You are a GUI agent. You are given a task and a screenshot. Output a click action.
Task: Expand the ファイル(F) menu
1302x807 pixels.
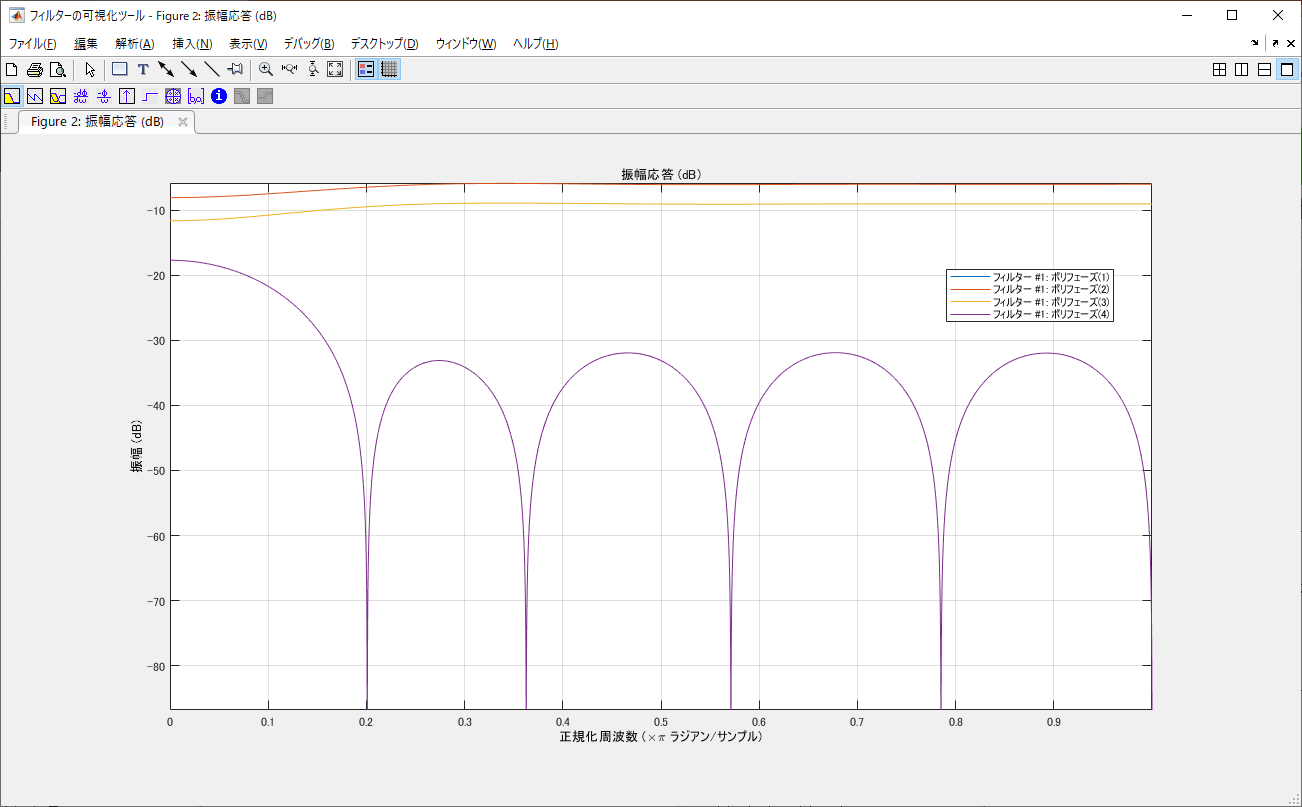coord(33,44)
